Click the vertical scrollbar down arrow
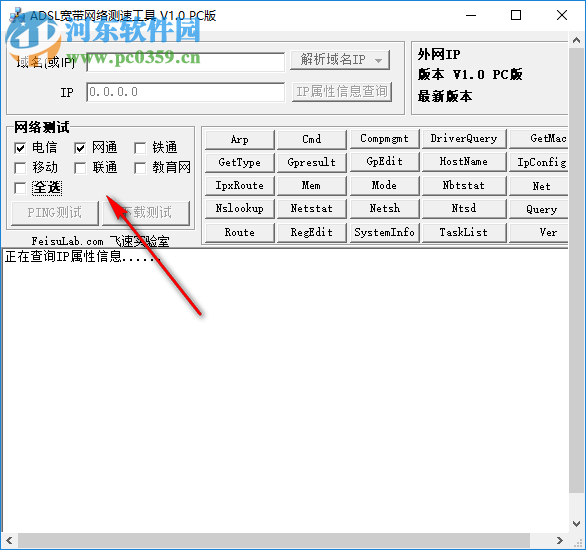 [x=576, y=524]
